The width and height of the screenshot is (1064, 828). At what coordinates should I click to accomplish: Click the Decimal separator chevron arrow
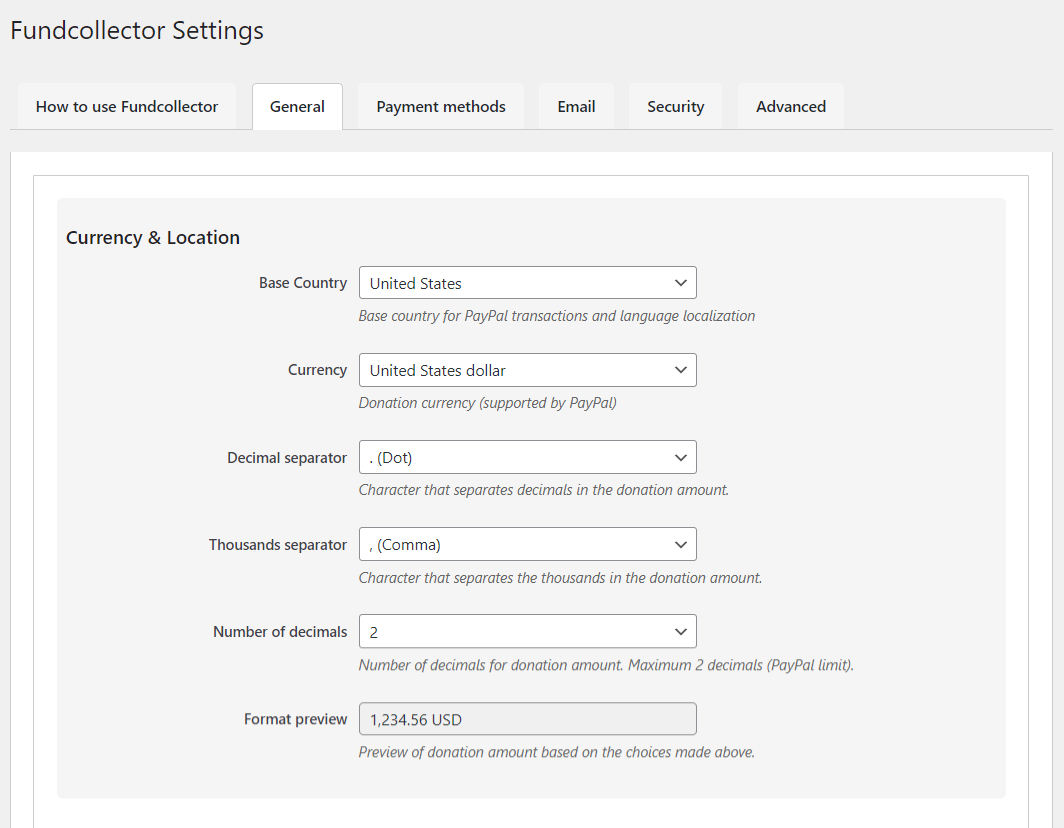682,457
